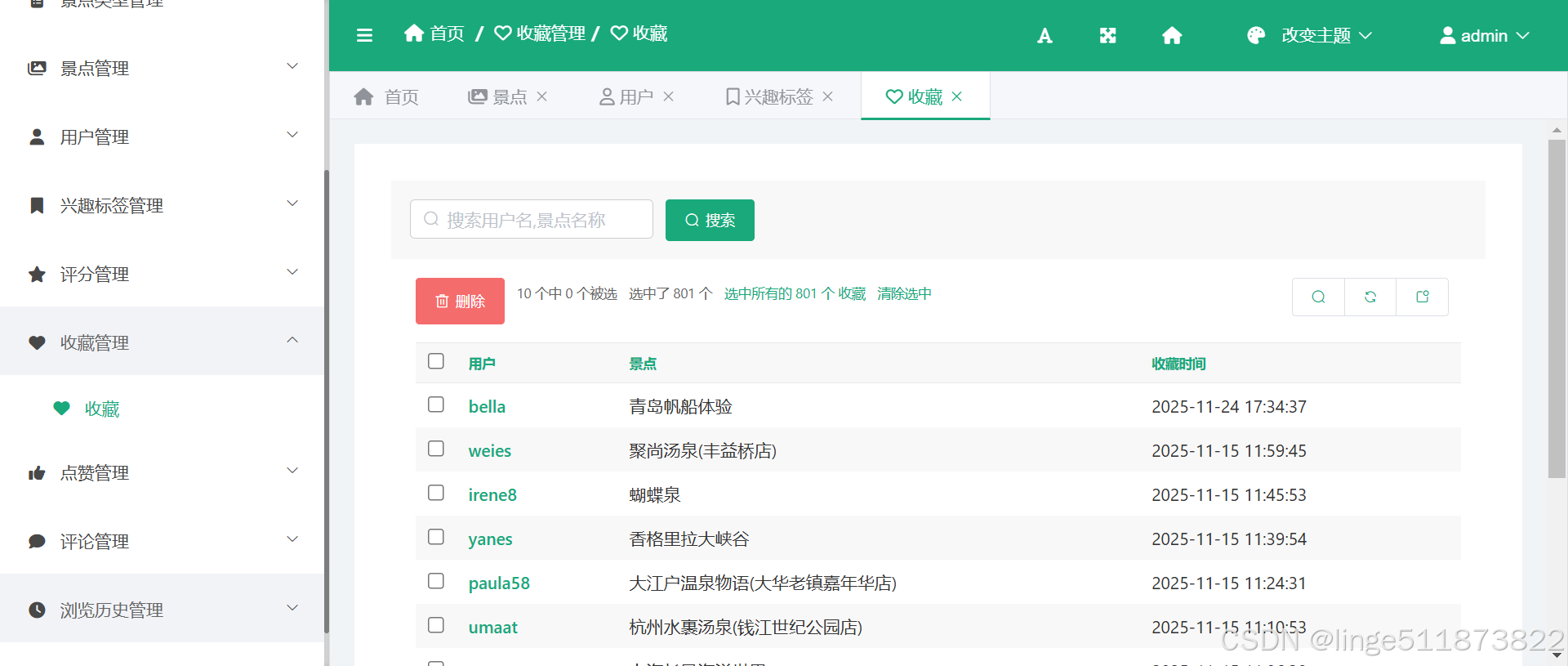Open the 收藏 sidebar submenu item

162,409
